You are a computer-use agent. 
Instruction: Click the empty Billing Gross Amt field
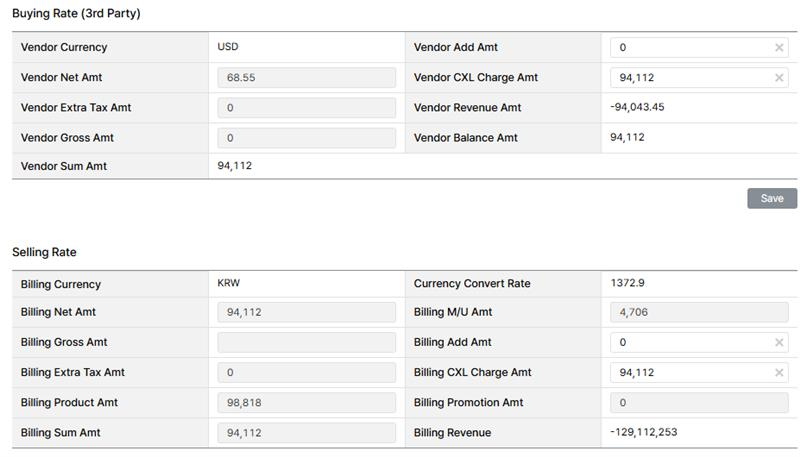[x=306, y=342]
